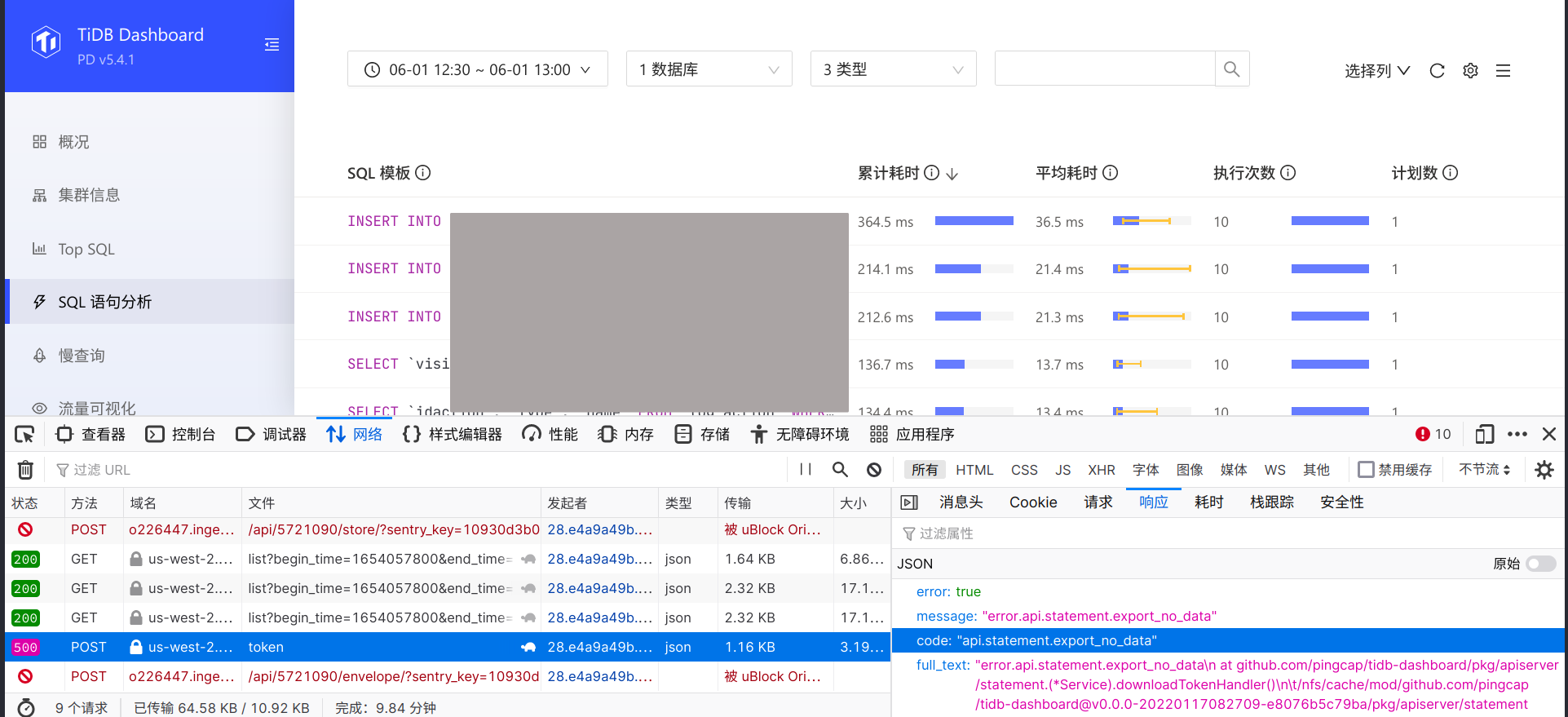The height and width of the screenshot is (717, 1568).
Task: Open the 样式编辑器 style editor tab
Action: 453,435
